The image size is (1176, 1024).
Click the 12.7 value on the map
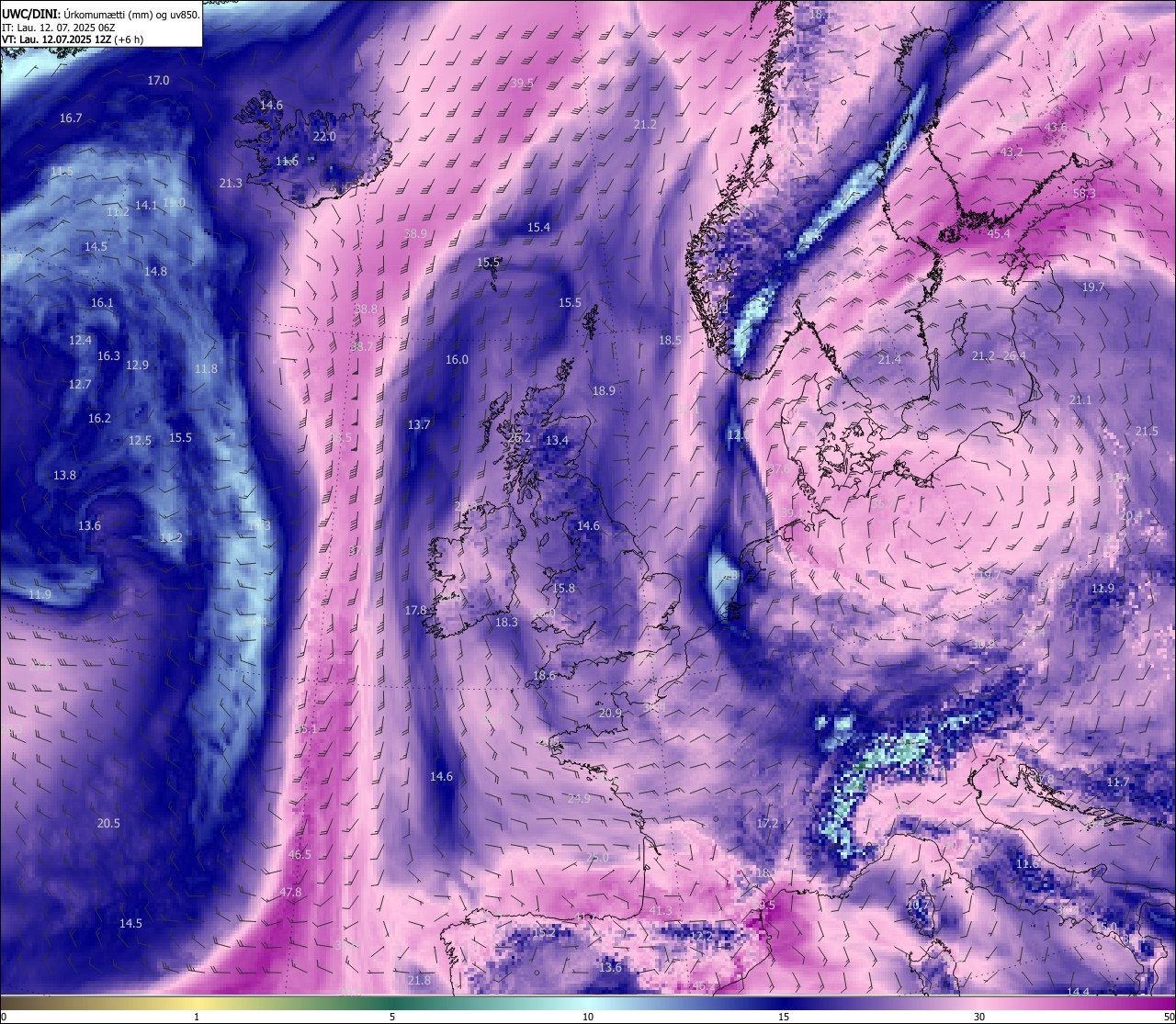coord(80,385)
